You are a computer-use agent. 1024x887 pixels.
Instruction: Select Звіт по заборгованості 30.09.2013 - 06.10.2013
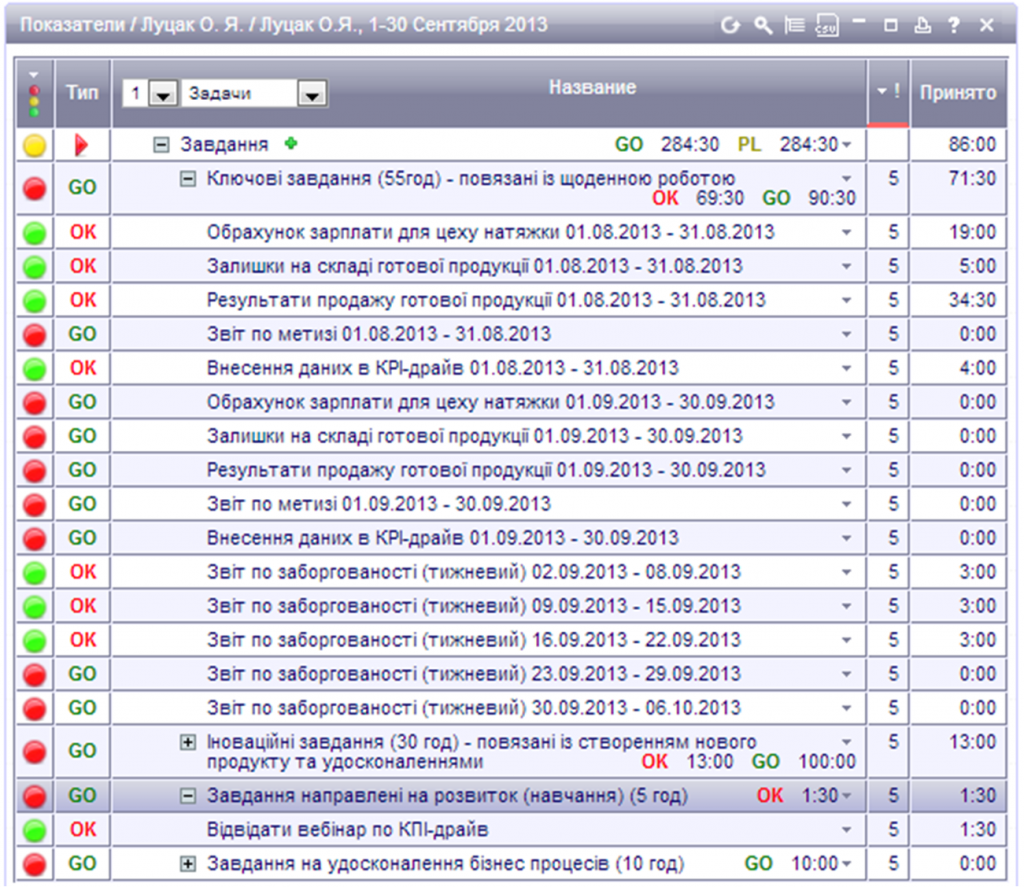474,708
